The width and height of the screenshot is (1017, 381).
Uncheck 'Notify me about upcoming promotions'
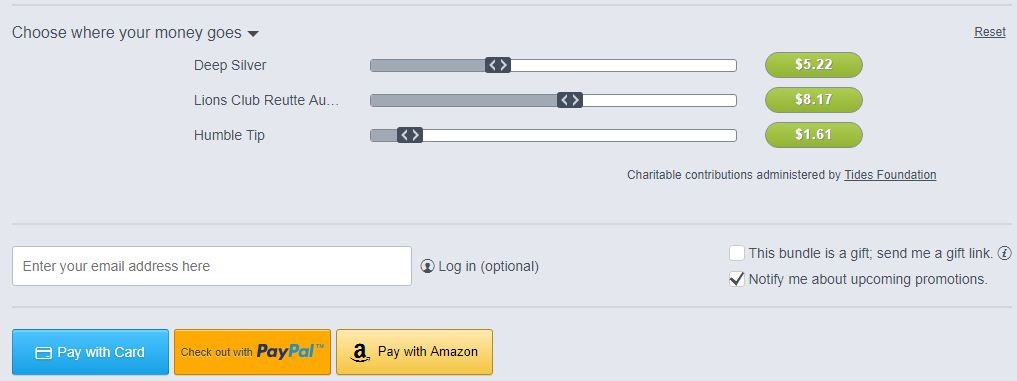pyautogui.click(x=736, y=279)
